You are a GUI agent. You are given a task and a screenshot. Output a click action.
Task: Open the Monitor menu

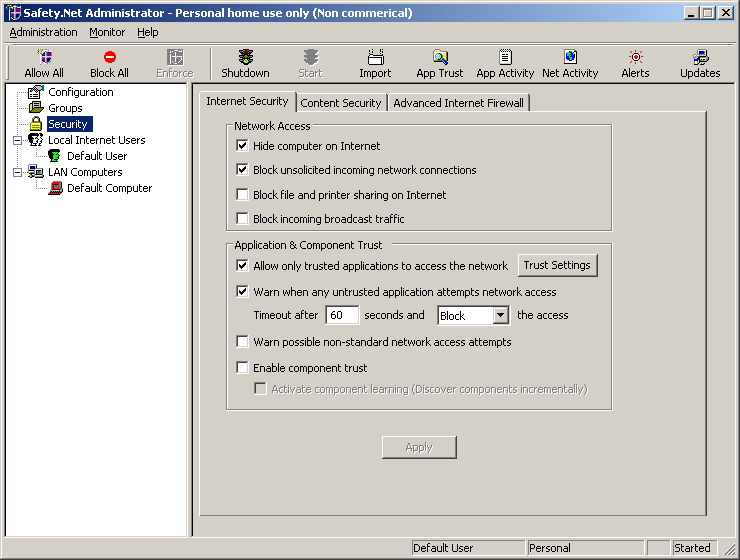[x=107, y=32]
